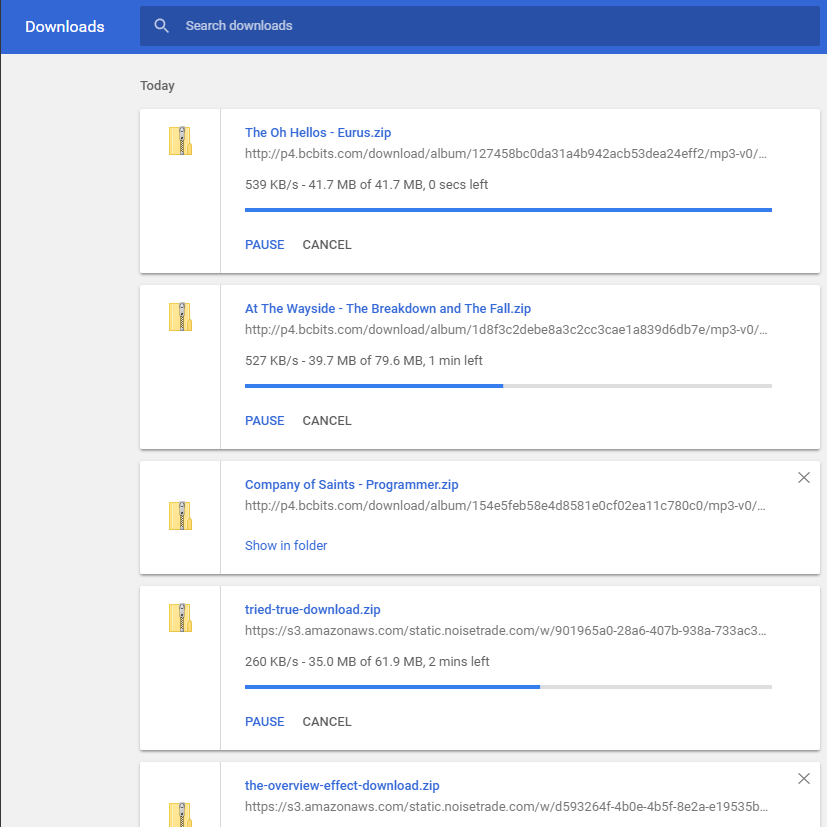Viewport: 827px width, 827px height.
Task: Pause The Oh Hellos - Eurus.zip download
Action: click(264, 245)
